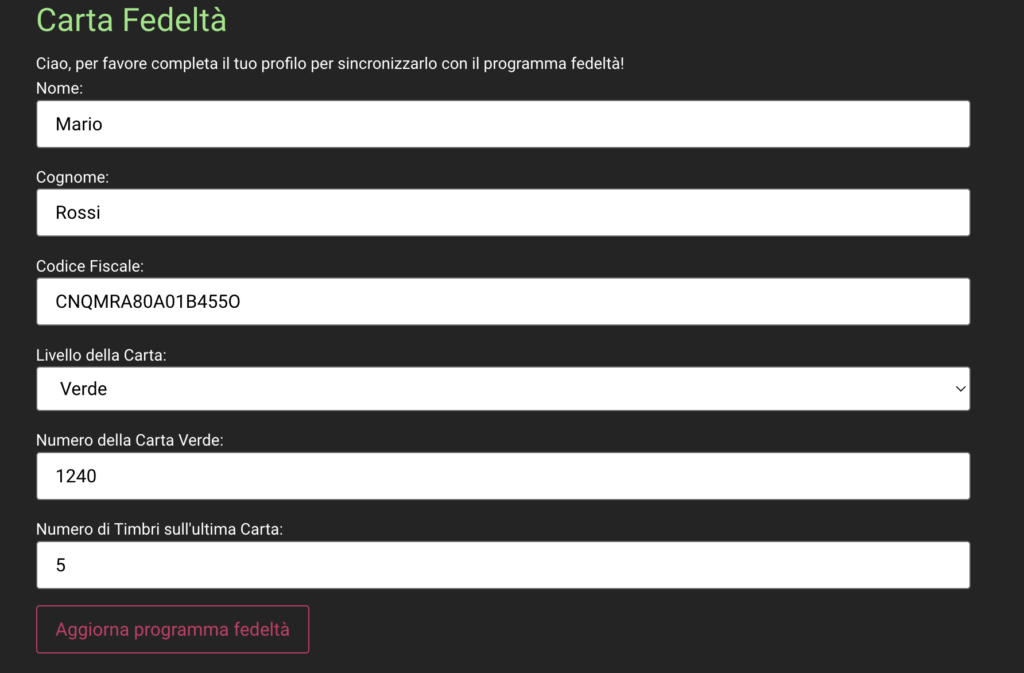The width and height of the screenshot is (1024, 673).
Task: Click the "Nome:" label
Action: [x=59, y=88]
